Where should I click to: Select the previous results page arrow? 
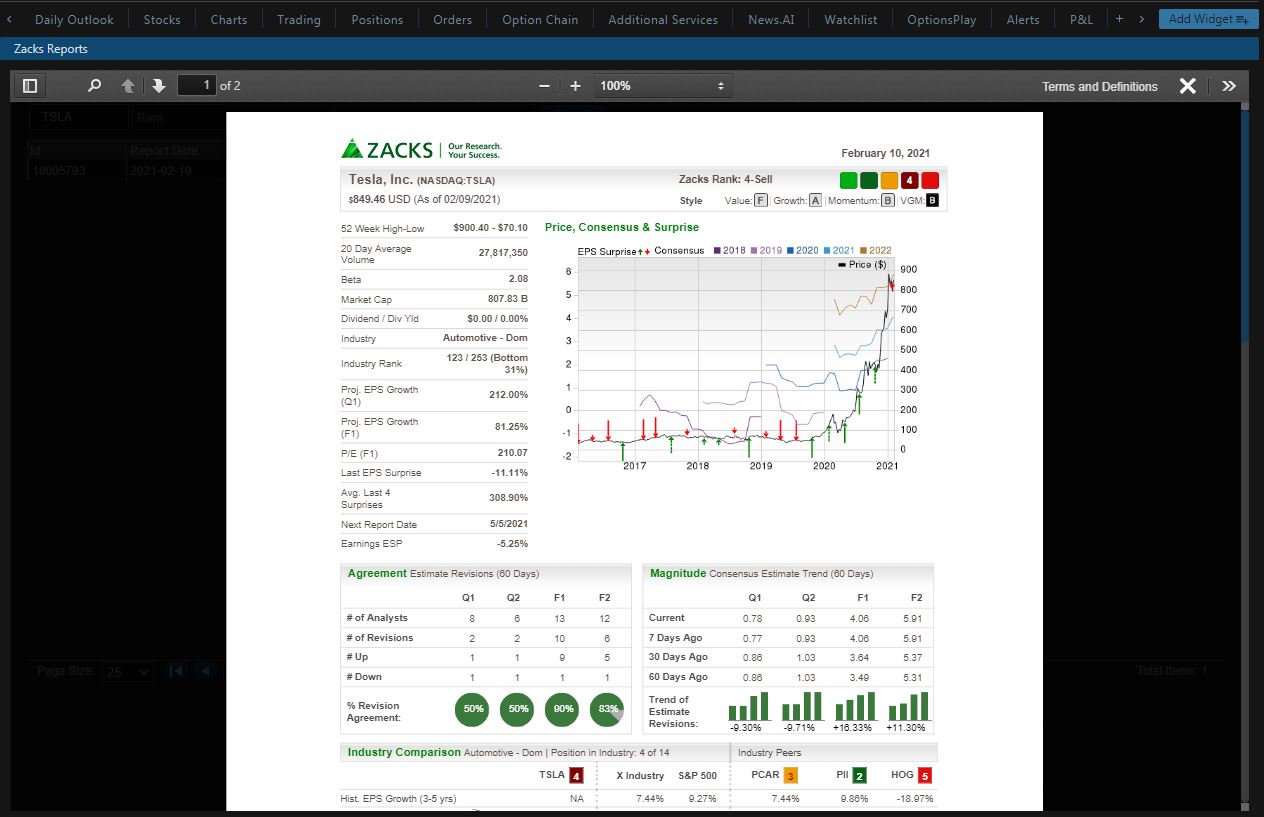coord(205,670)
